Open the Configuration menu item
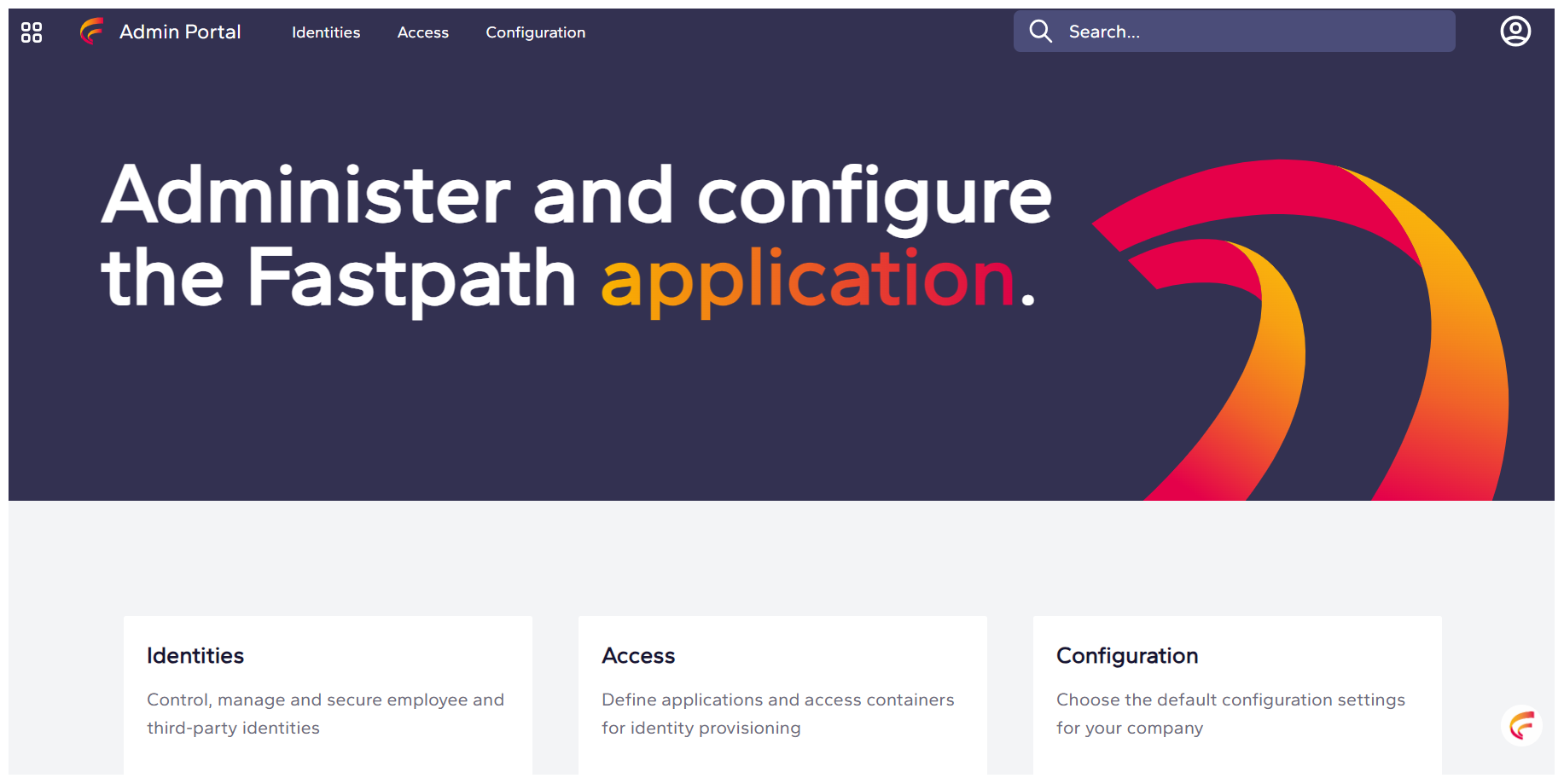The height and width of the screenshot is (784, 1564). pyautogui.click(x=535, y=32)
